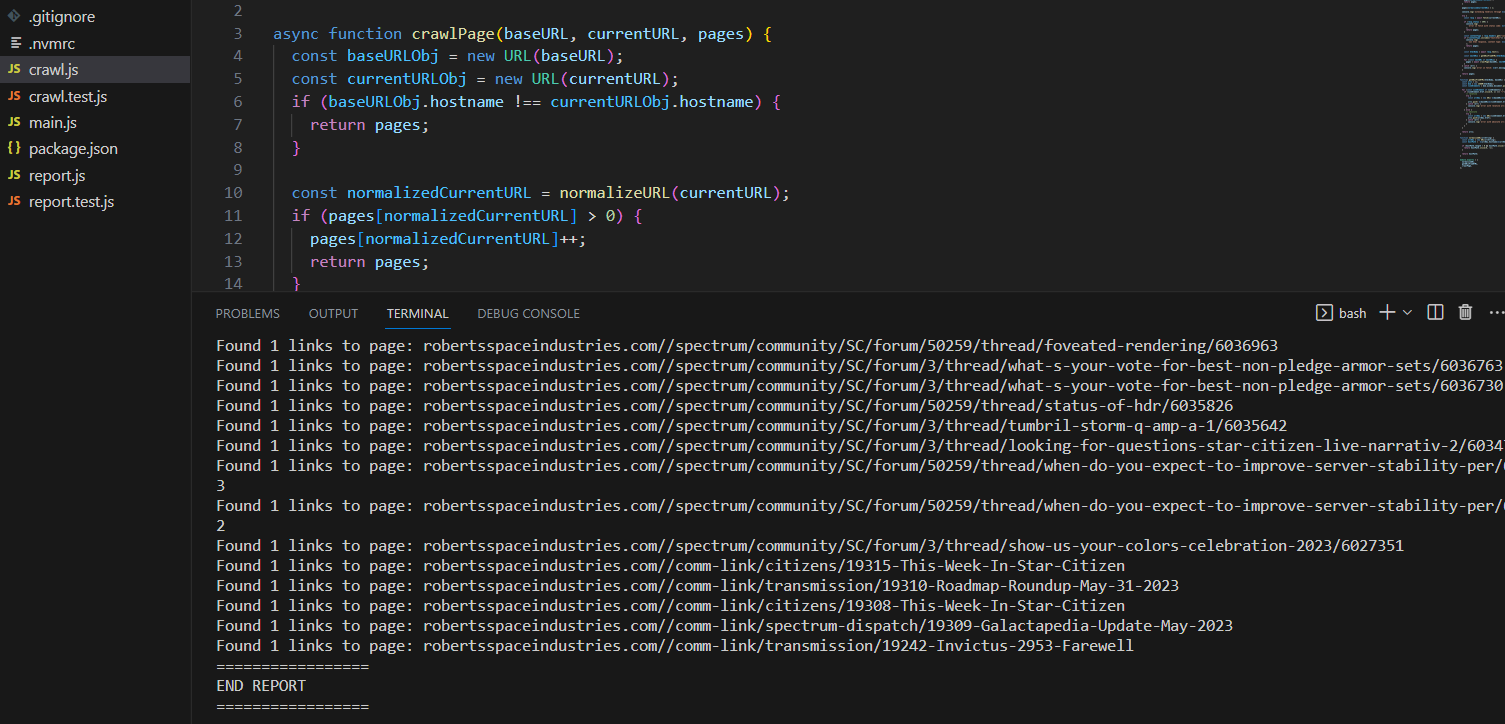This screenshot has width=1505, height=724.
Task: Open report.test.js in the explorer
Action: point(71,202)
